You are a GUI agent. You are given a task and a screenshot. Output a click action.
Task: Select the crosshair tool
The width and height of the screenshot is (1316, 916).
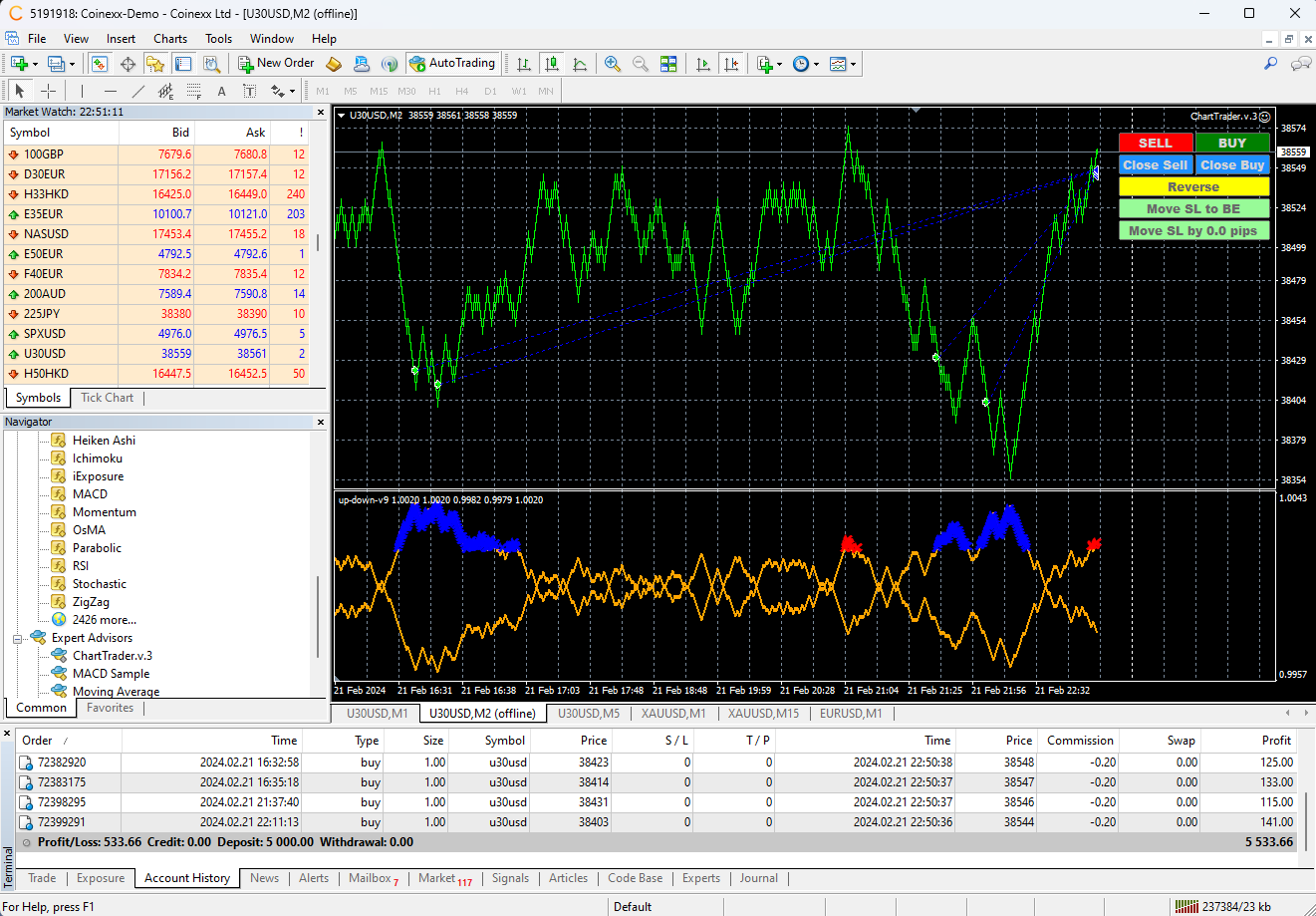tap(48, 91)
